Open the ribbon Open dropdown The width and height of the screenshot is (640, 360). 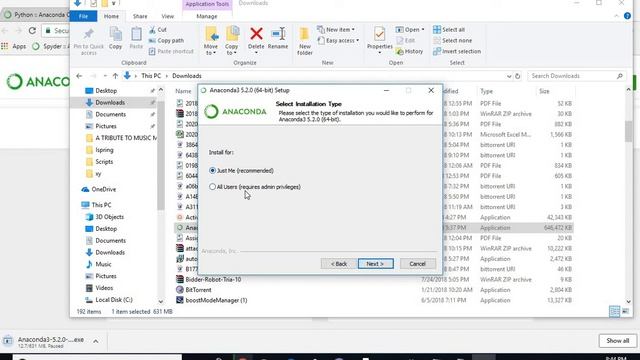[x=410, y=30]
